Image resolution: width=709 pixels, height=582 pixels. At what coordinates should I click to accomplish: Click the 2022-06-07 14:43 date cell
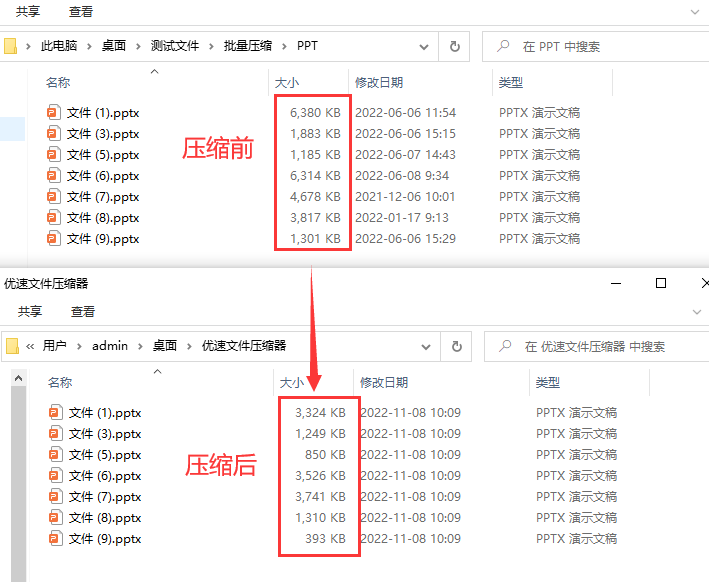(405, 155)
